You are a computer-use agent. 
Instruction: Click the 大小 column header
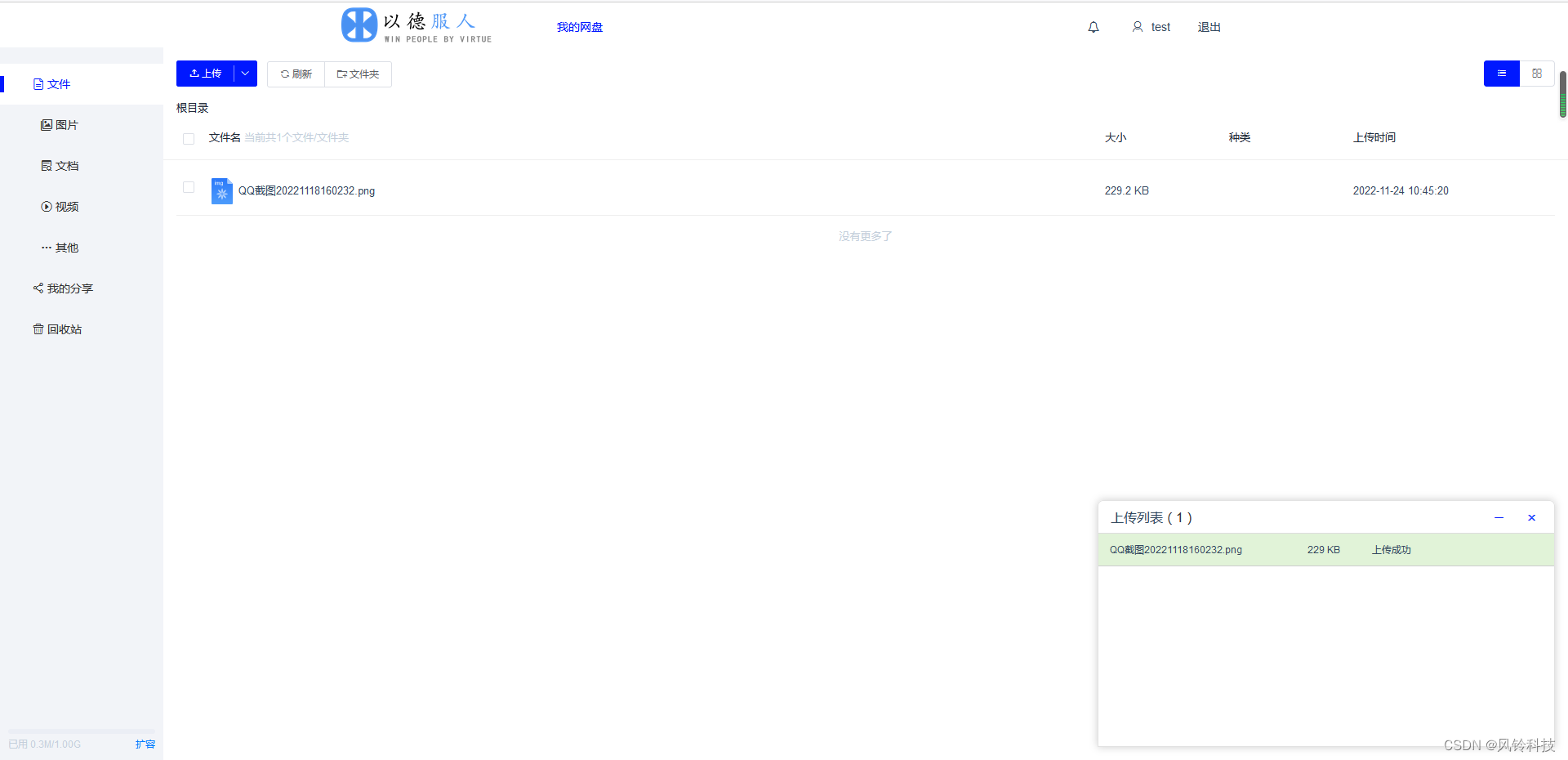coord(1116,137)
